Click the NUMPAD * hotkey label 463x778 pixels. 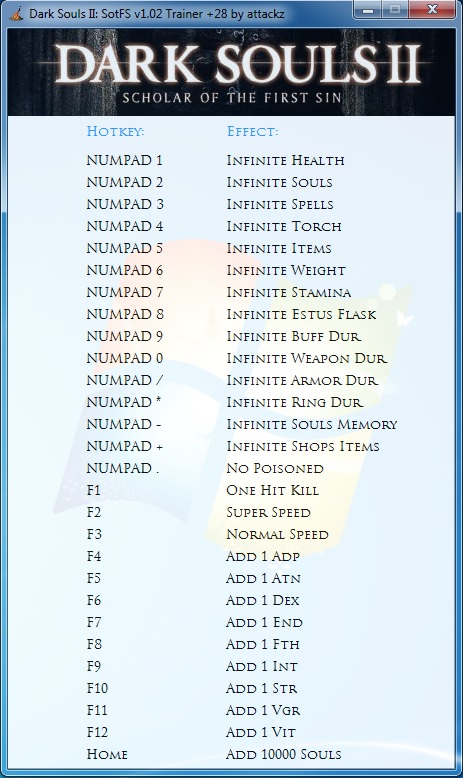(x=124, y=402)
